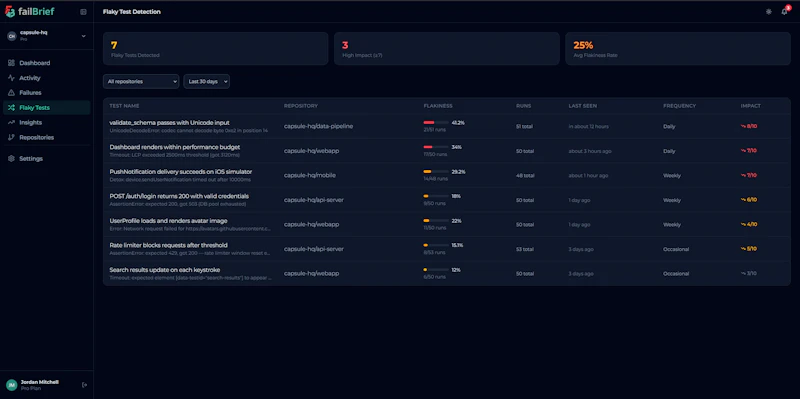Sort by Runs column header
This screenshot has height=399, width=800.
point(523,106)
